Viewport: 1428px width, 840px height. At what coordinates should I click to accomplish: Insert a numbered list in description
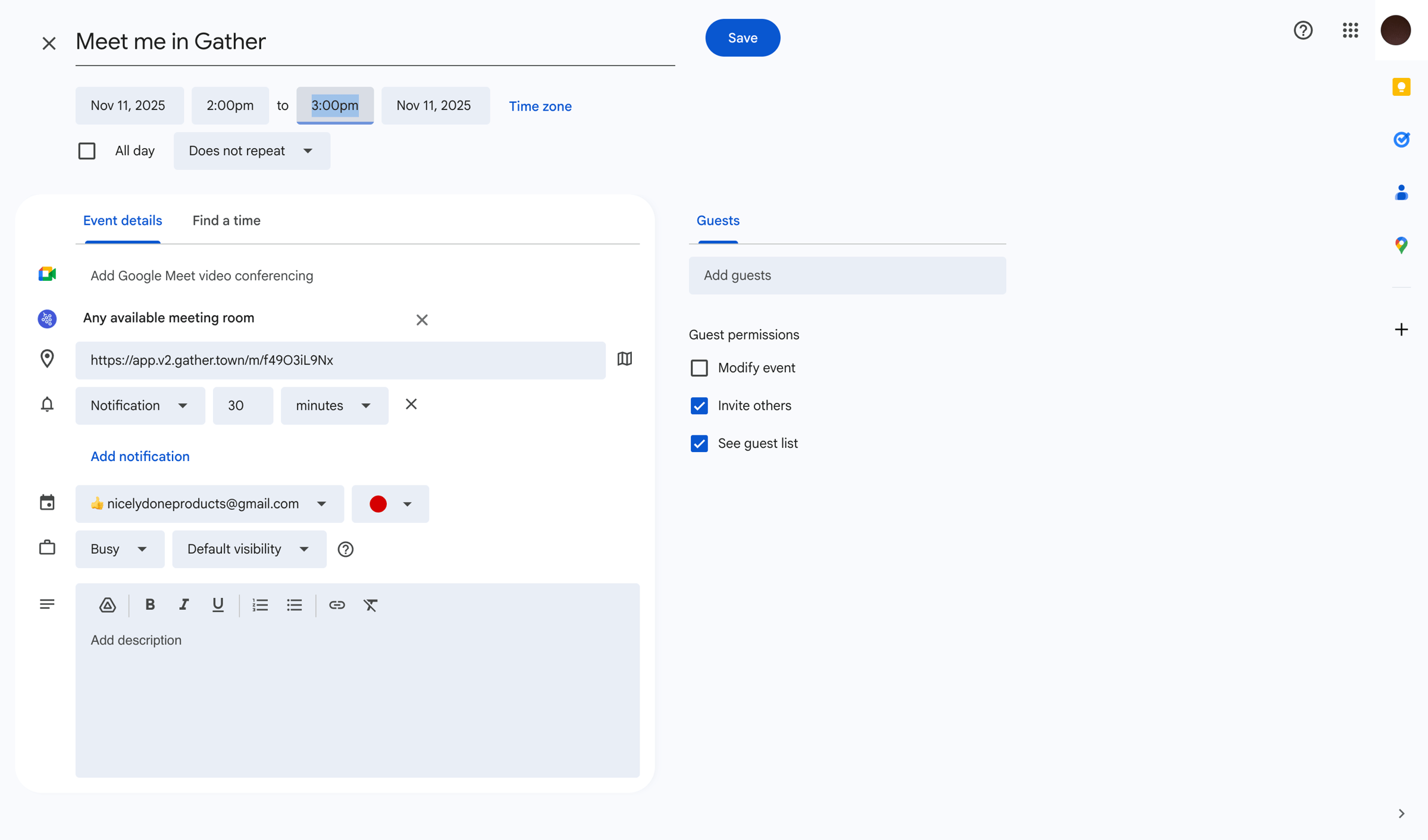pyautogui.click(x=260, y=605)
